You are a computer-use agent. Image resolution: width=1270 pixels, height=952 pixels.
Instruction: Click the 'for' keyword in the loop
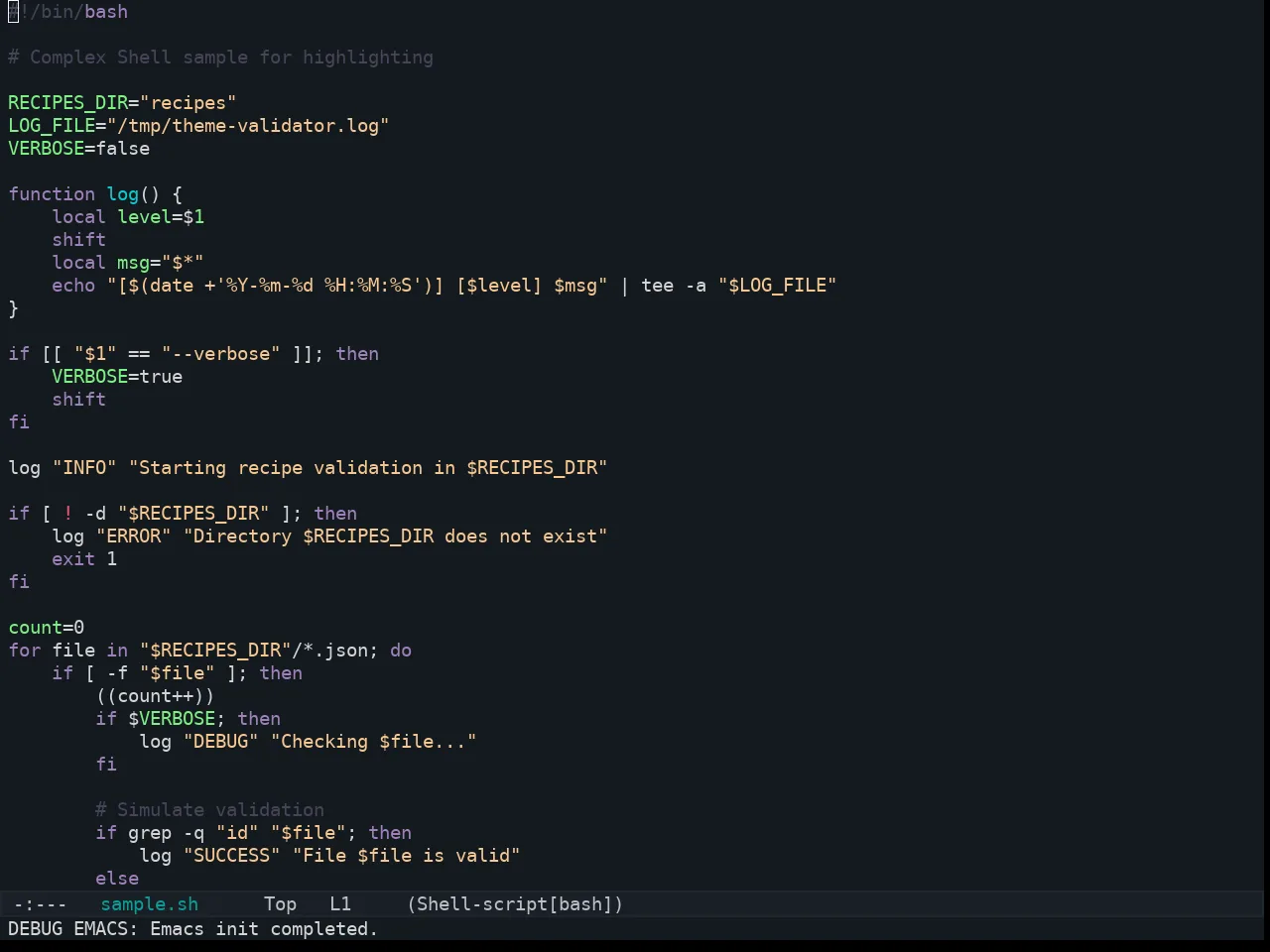coord(25,651)
